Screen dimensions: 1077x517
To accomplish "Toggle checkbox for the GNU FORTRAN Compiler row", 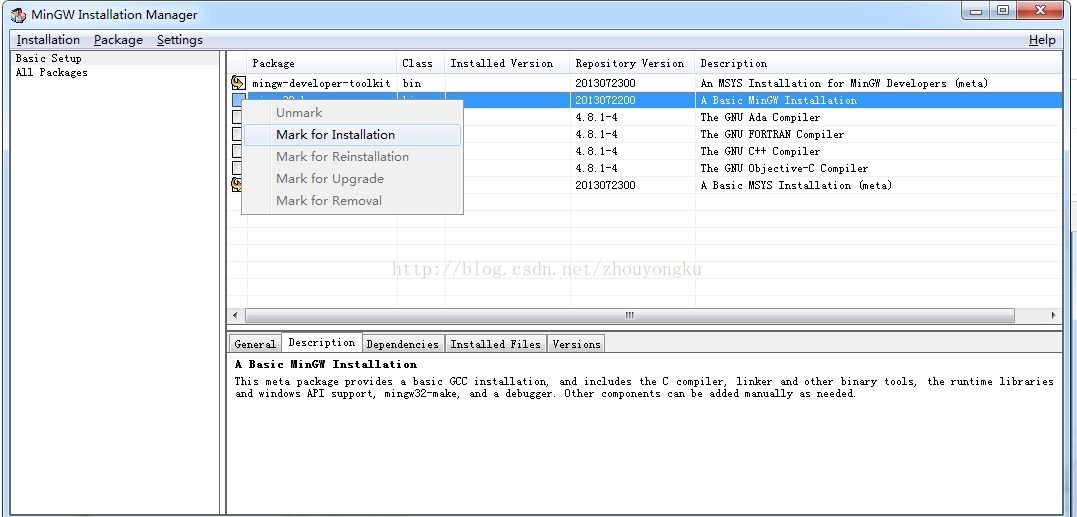I will coord(236,134).
